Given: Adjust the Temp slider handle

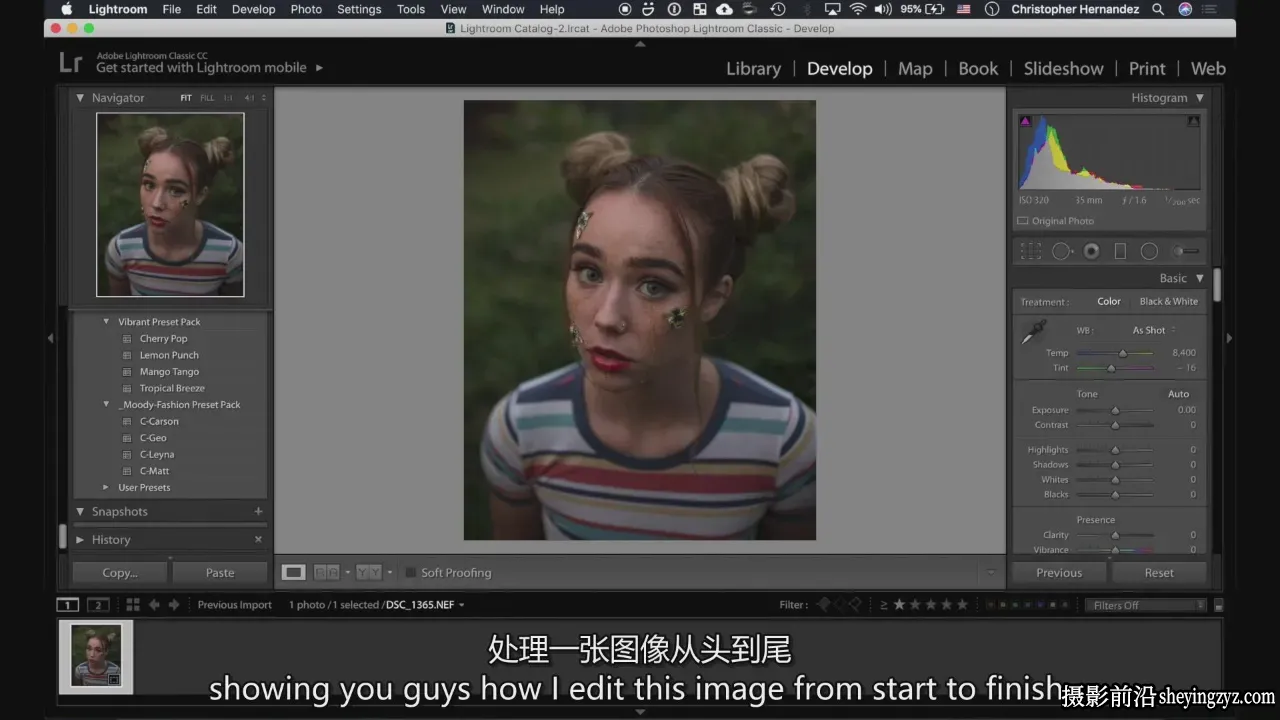Looking at the screenshot, I should (1122, 353).
